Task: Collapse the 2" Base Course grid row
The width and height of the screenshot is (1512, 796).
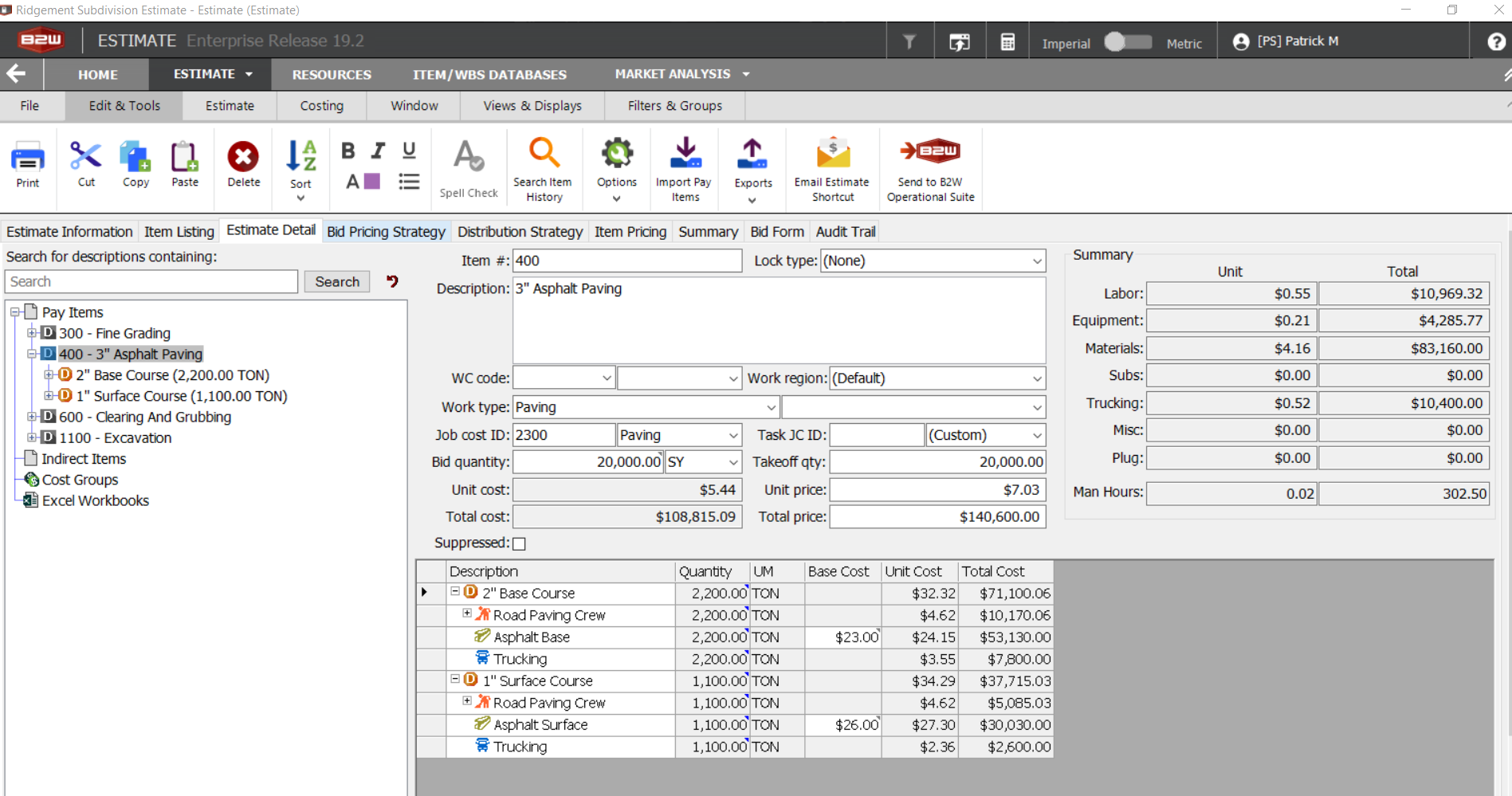Action: click(x=455, y=591)
